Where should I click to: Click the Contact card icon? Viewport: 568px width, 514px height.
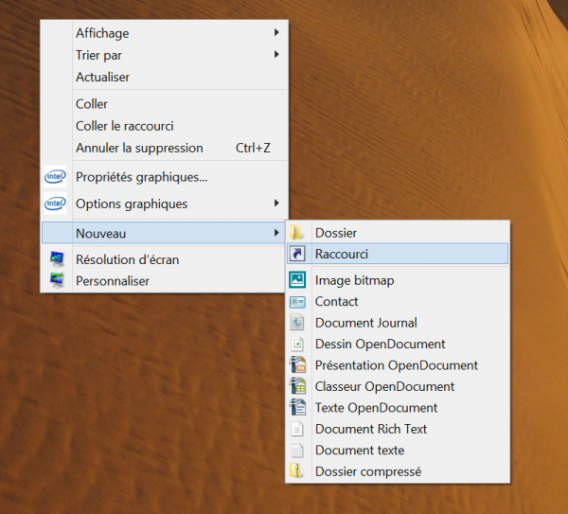tap(297, 302)
